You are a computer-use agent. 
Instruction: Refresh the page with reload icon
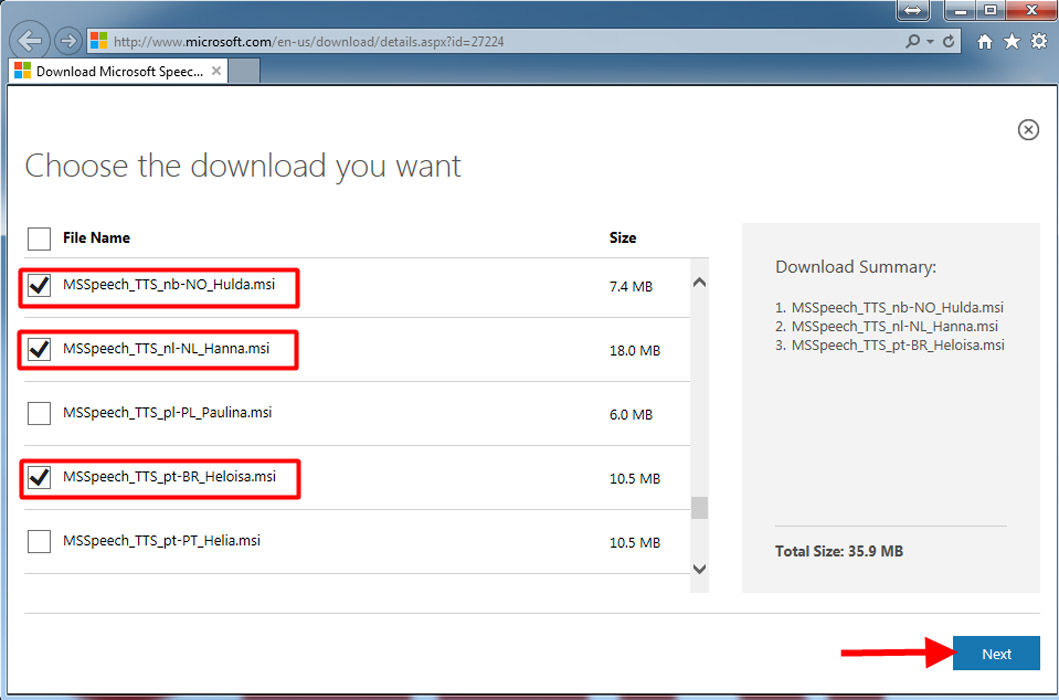(x=949, y=41)
